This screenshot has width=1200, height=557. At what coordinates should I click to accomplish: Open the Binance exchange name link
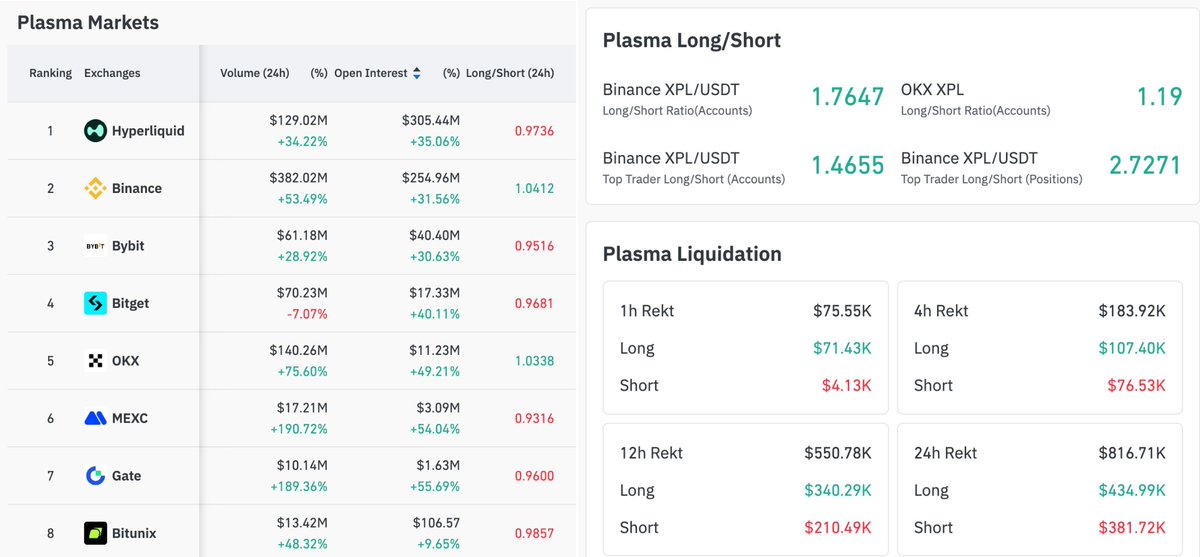(x=137, y=188)
